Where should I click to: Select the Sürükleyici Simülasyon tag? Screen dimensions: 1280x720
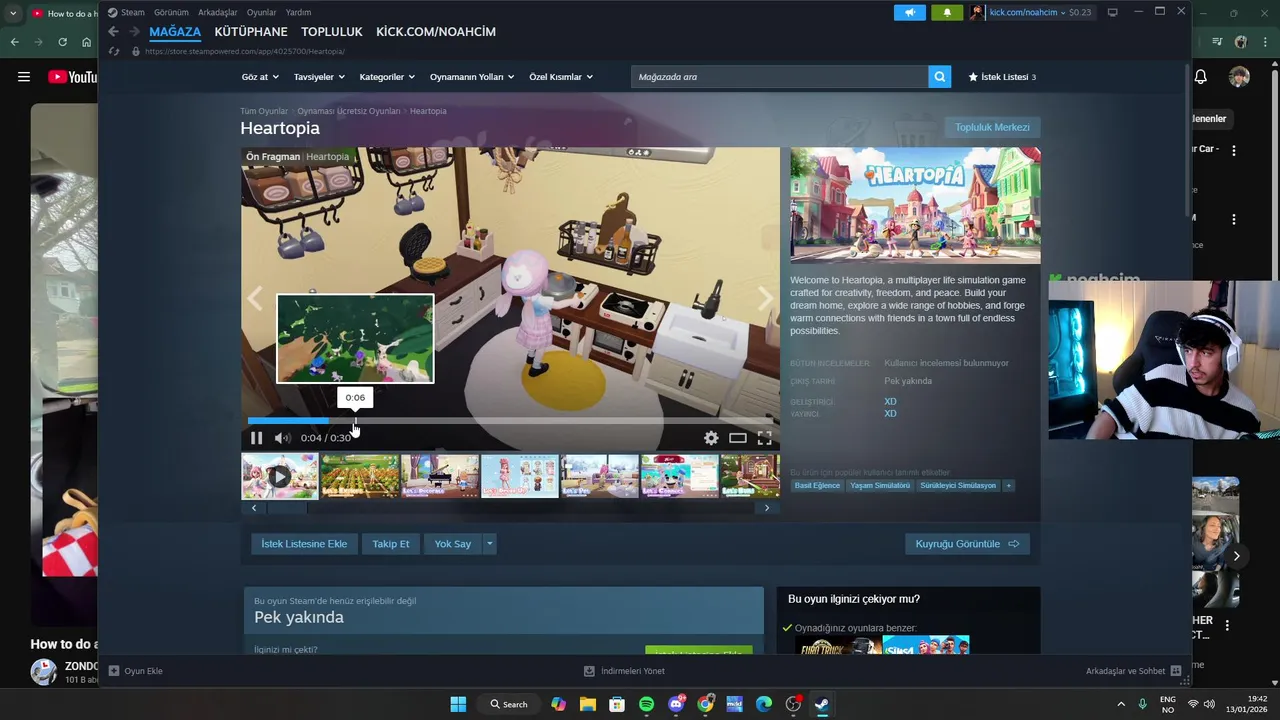[x=958, y=486]
